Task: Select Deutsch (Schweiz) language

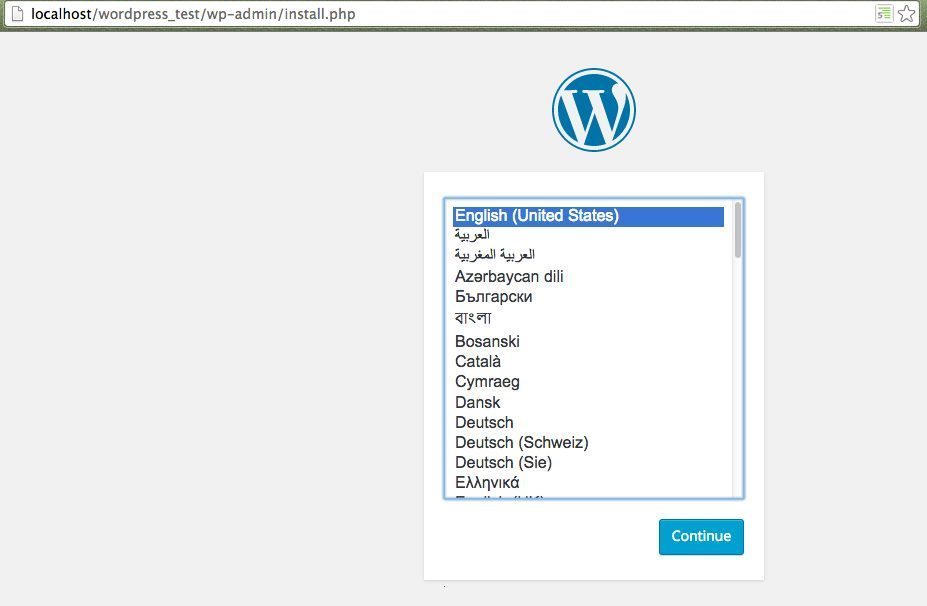Action: point(588,443)
